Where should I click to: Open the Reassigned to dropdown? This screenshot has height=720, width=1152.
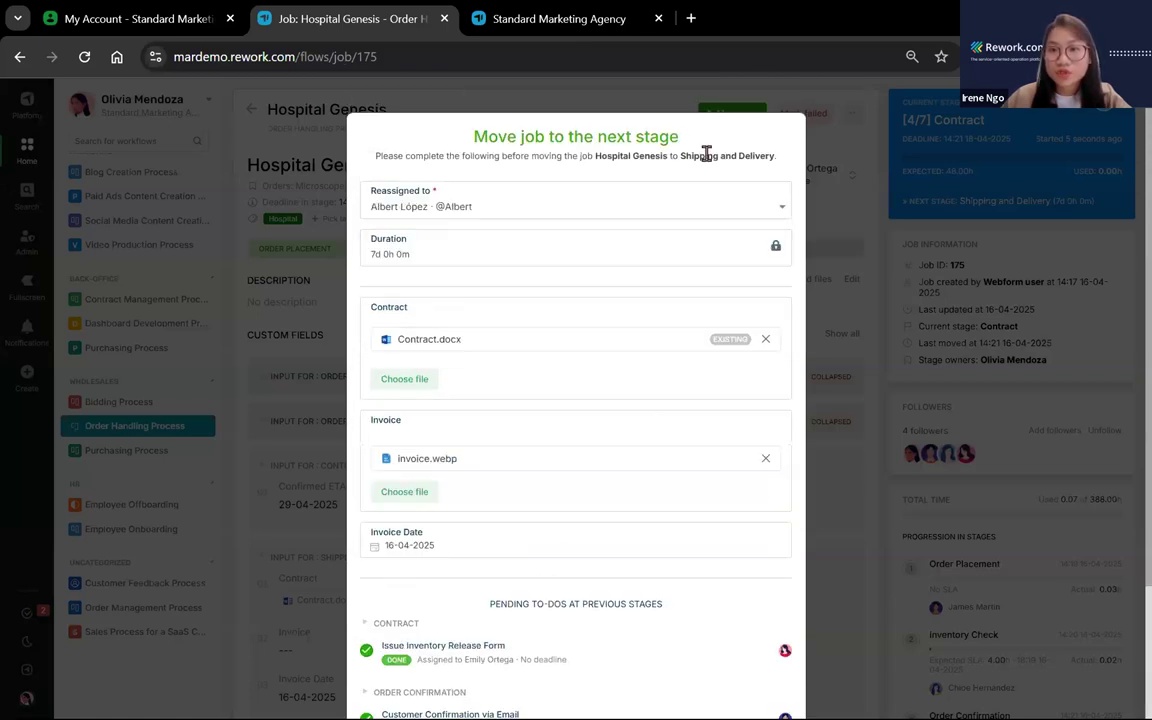pyautogui.click(x=575, y=200)
